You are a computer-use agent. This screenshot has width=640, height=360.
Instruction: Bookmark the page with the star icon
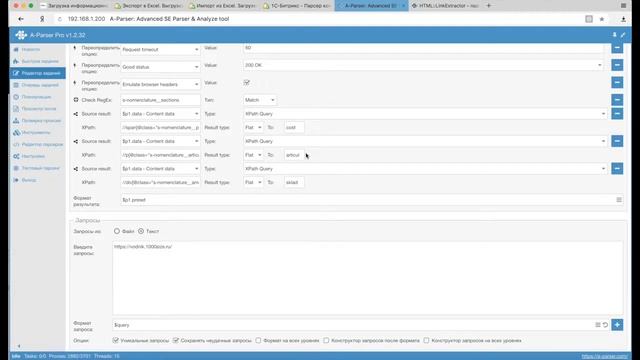pyautogui.click(x=602, y=19)
